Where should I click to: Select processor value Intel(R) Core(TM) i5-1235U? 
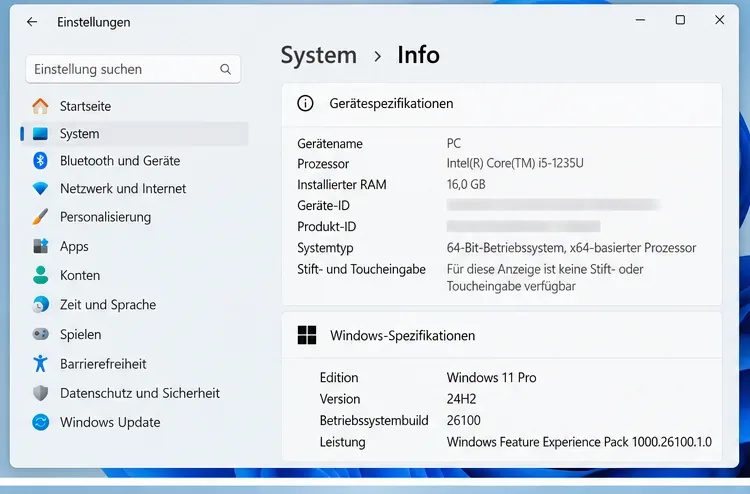[515, 164]
